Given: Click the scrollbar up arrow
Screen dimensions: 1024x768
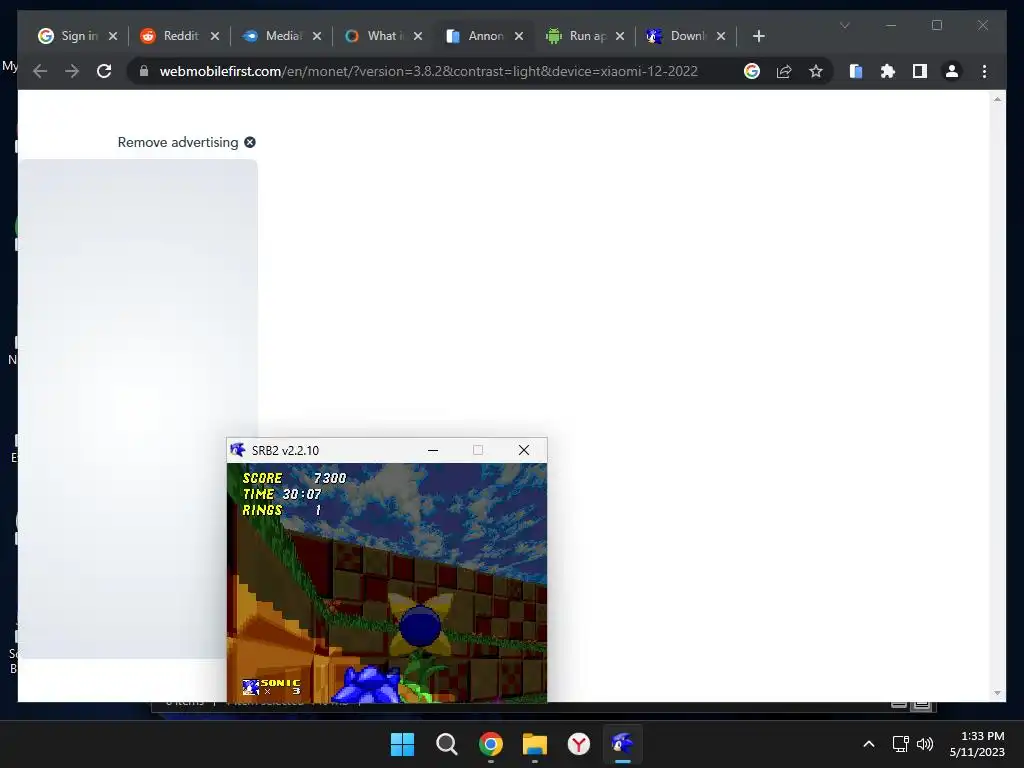Looking at the screenshot, I should (x=997, y=99).
